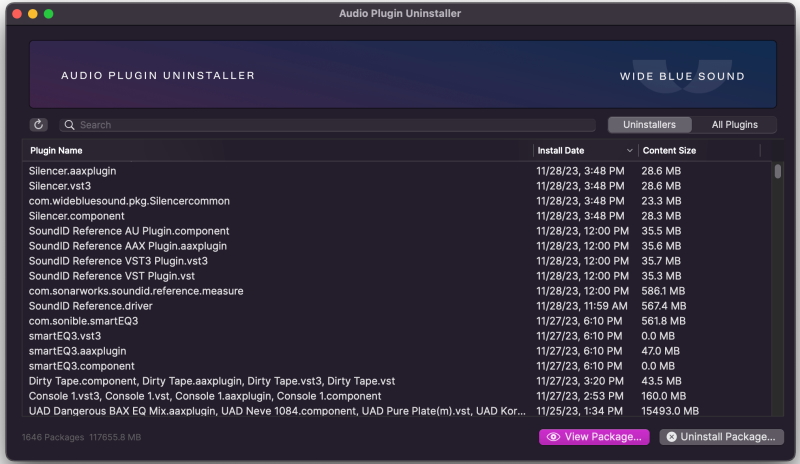Select com.widebluesound.pkg.Silencercommon row
This screenshot has width=800, height=464.
(x=397, y=201)
